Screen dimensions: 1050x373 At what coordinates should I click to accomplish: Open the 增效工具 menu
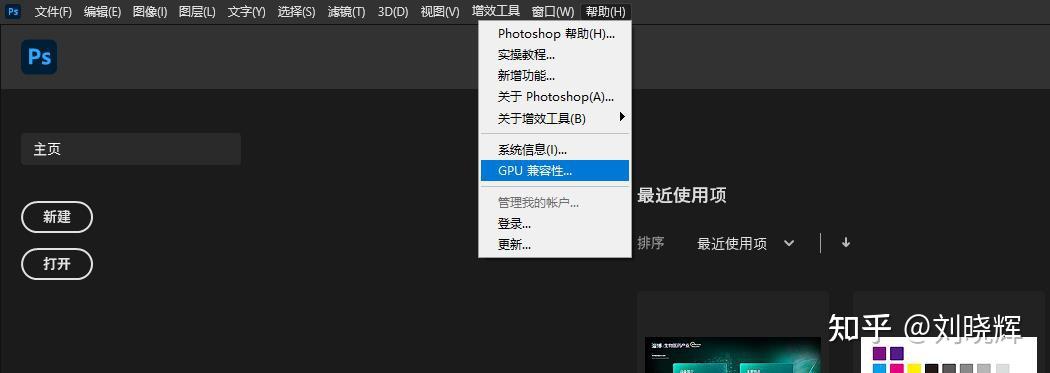(496, 11)
